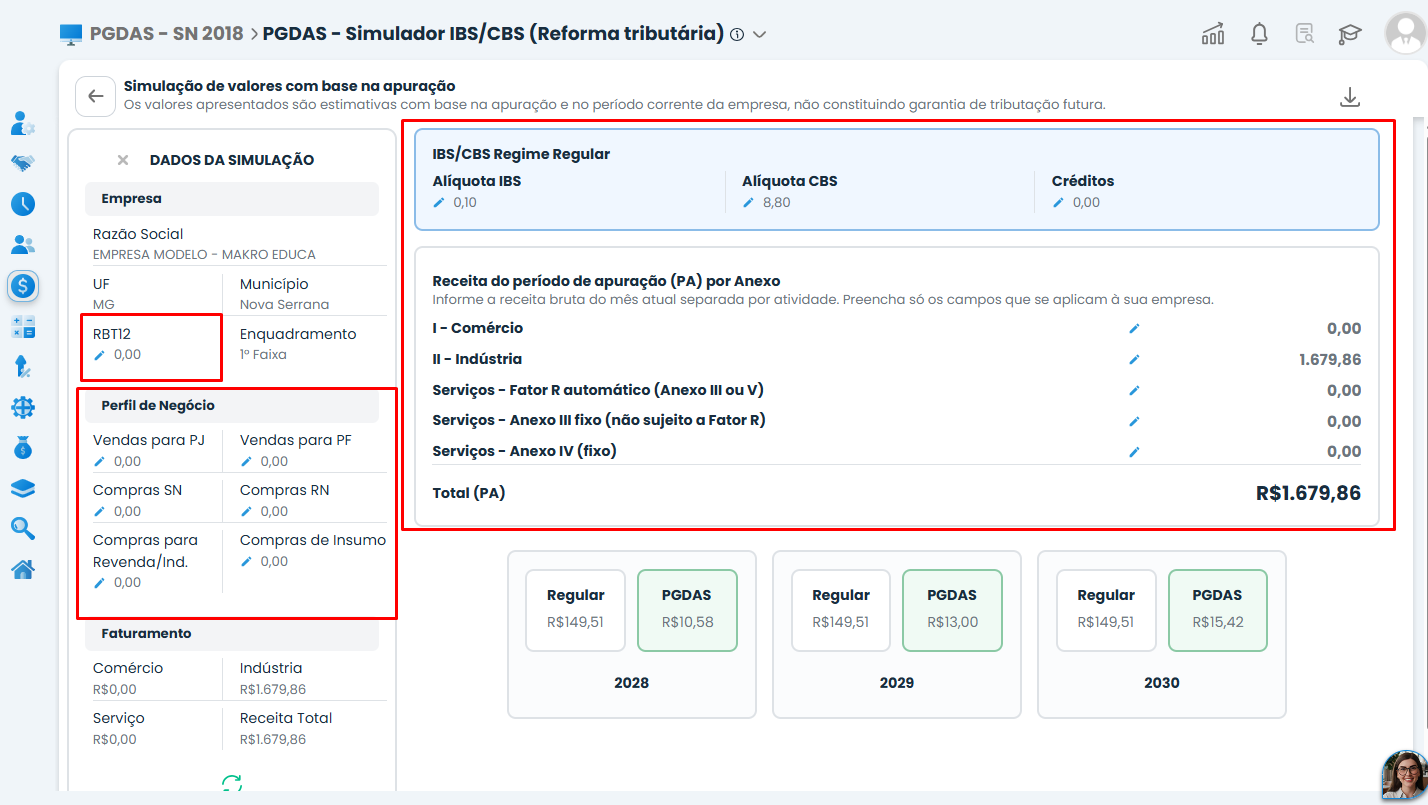Edit the Vendas para PJ value
1428x805 pixels.
pyautogui.click(x=99, y=461)
